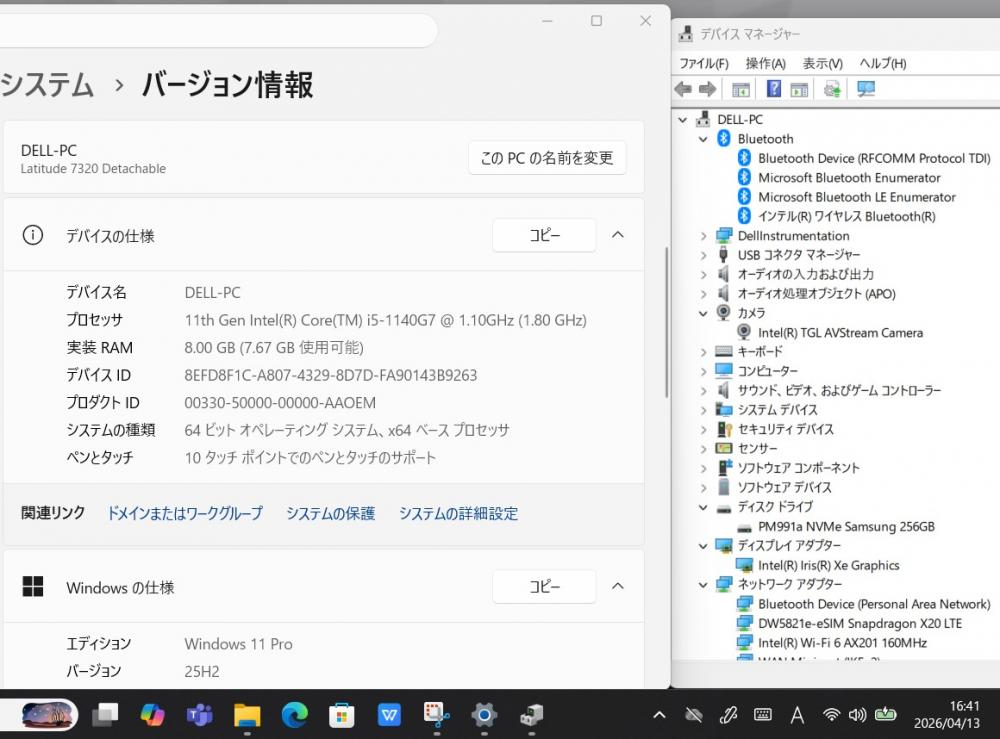This screenshot has height=739, width=1000.
Task: Click the update driver toolbar icon
Action: (832, 89)
